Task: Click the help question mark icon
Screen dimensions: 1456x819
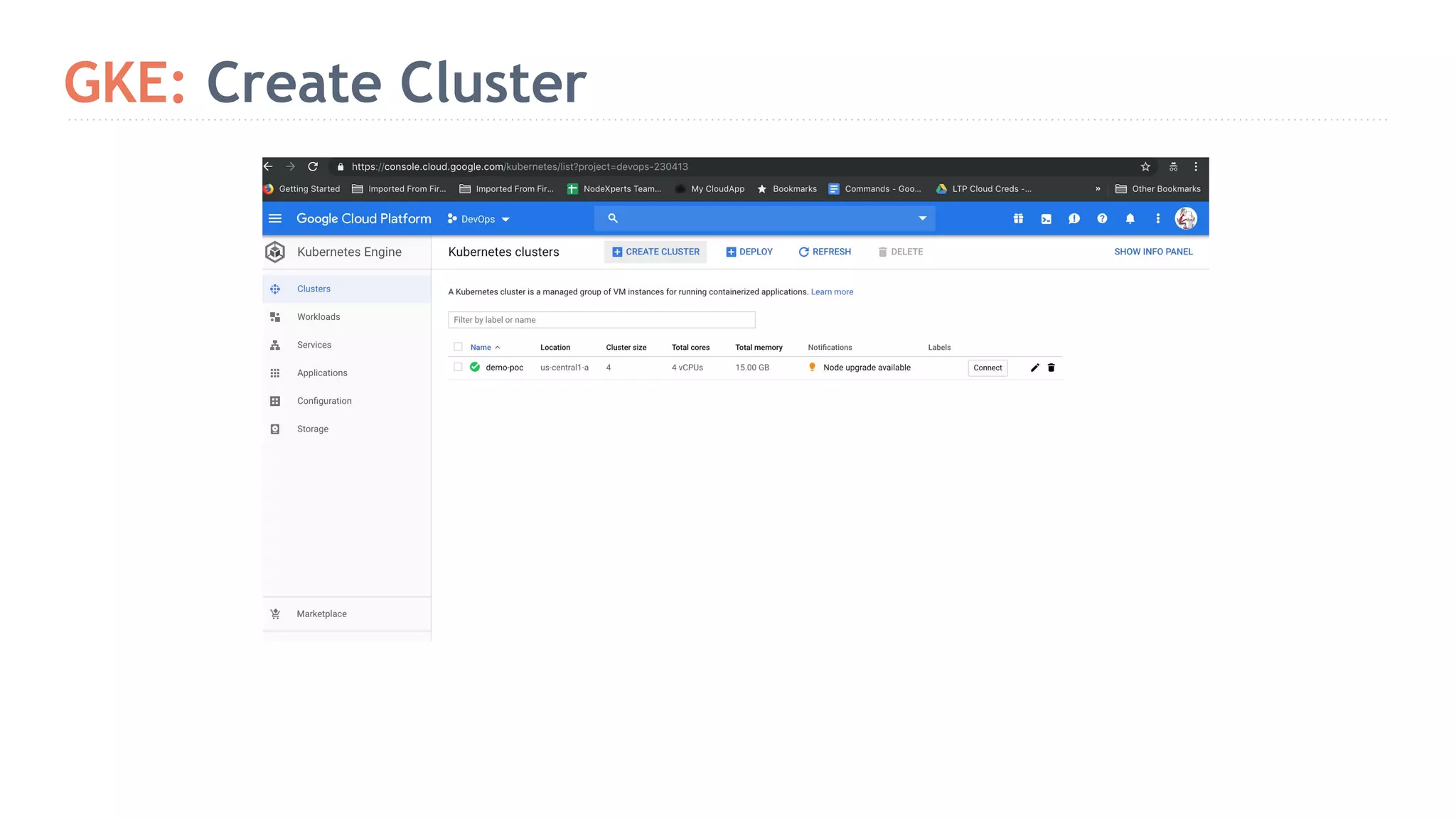Action: [1102, 219]
